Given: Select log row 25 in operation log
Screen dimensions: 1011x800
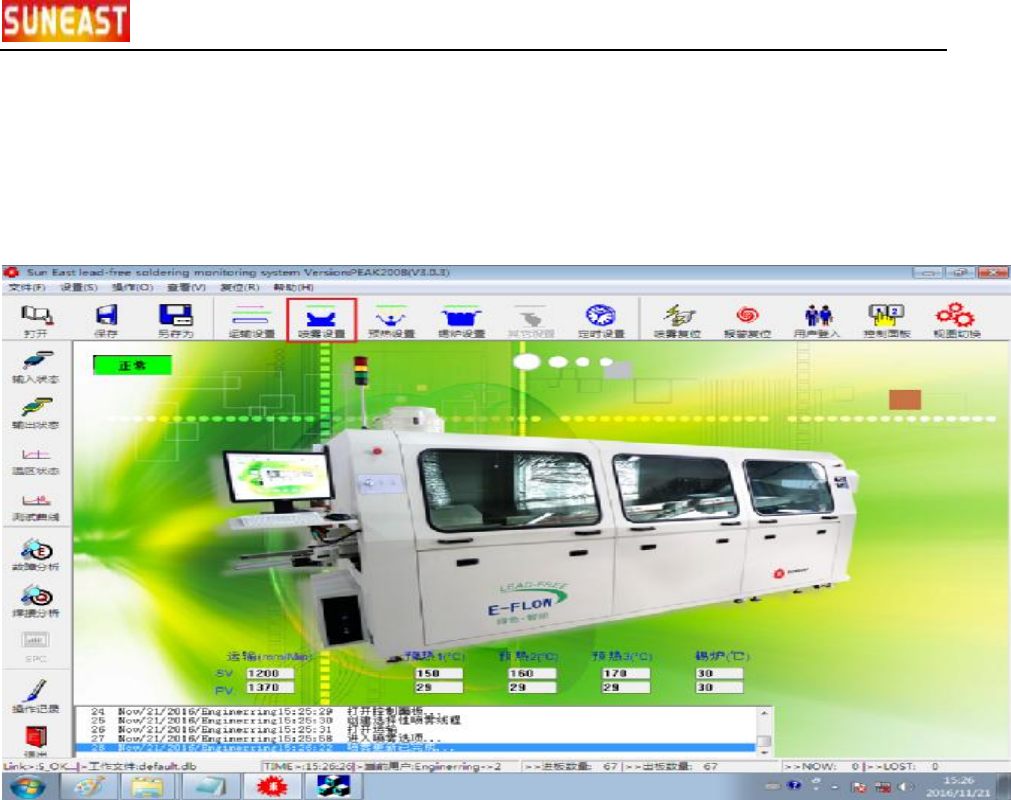Looking at the screenshot, I should point(416,720).
